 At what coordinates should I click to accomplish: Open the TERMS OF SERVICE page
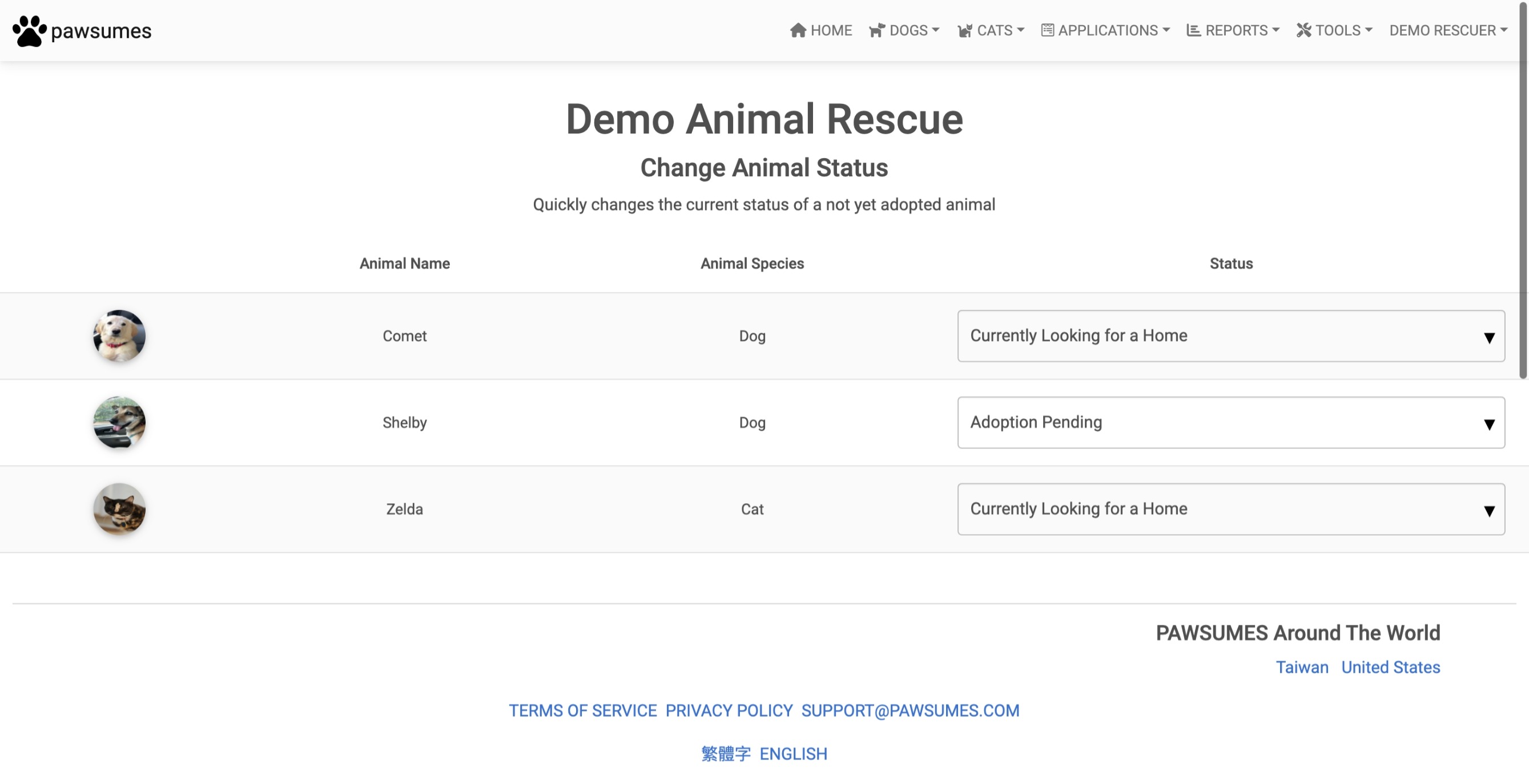pyautogui.click(x=582, y=710)
